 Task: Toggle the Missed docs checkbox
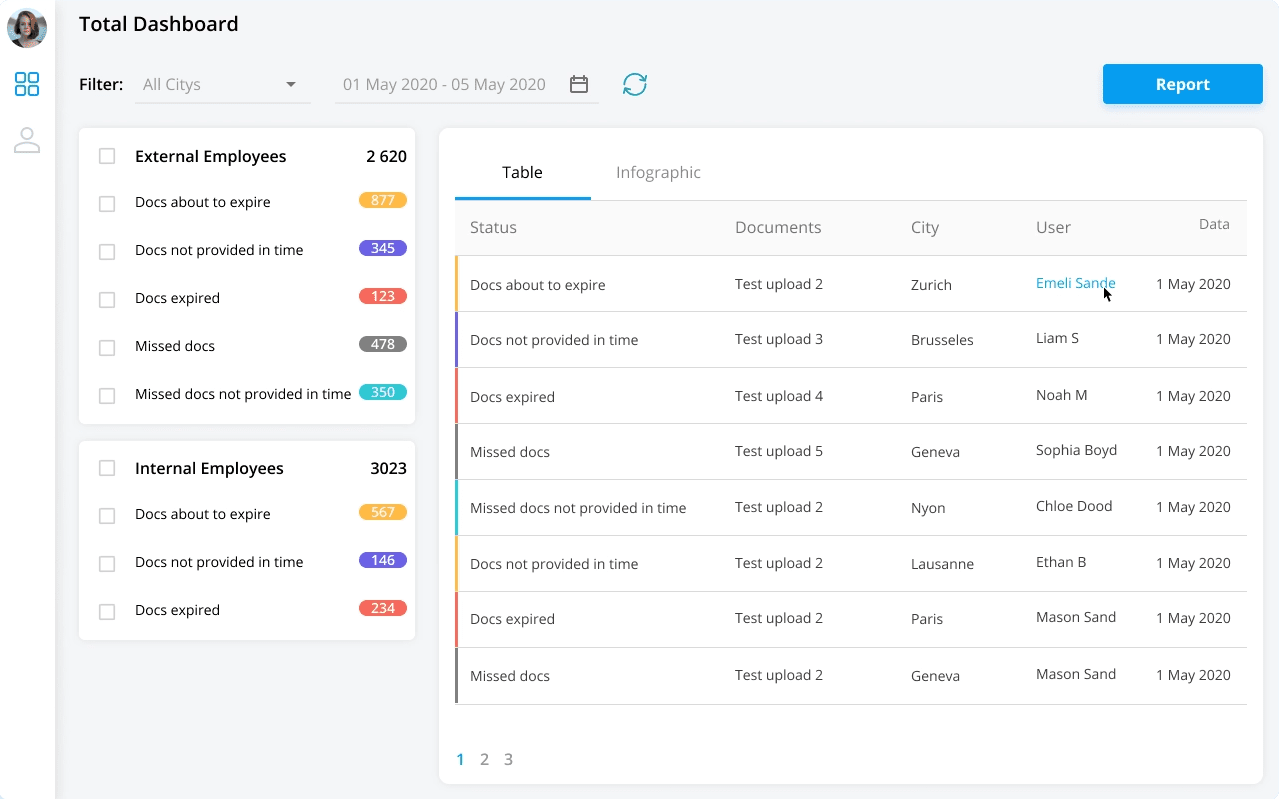pyautogui.click(x=107, y=348)
